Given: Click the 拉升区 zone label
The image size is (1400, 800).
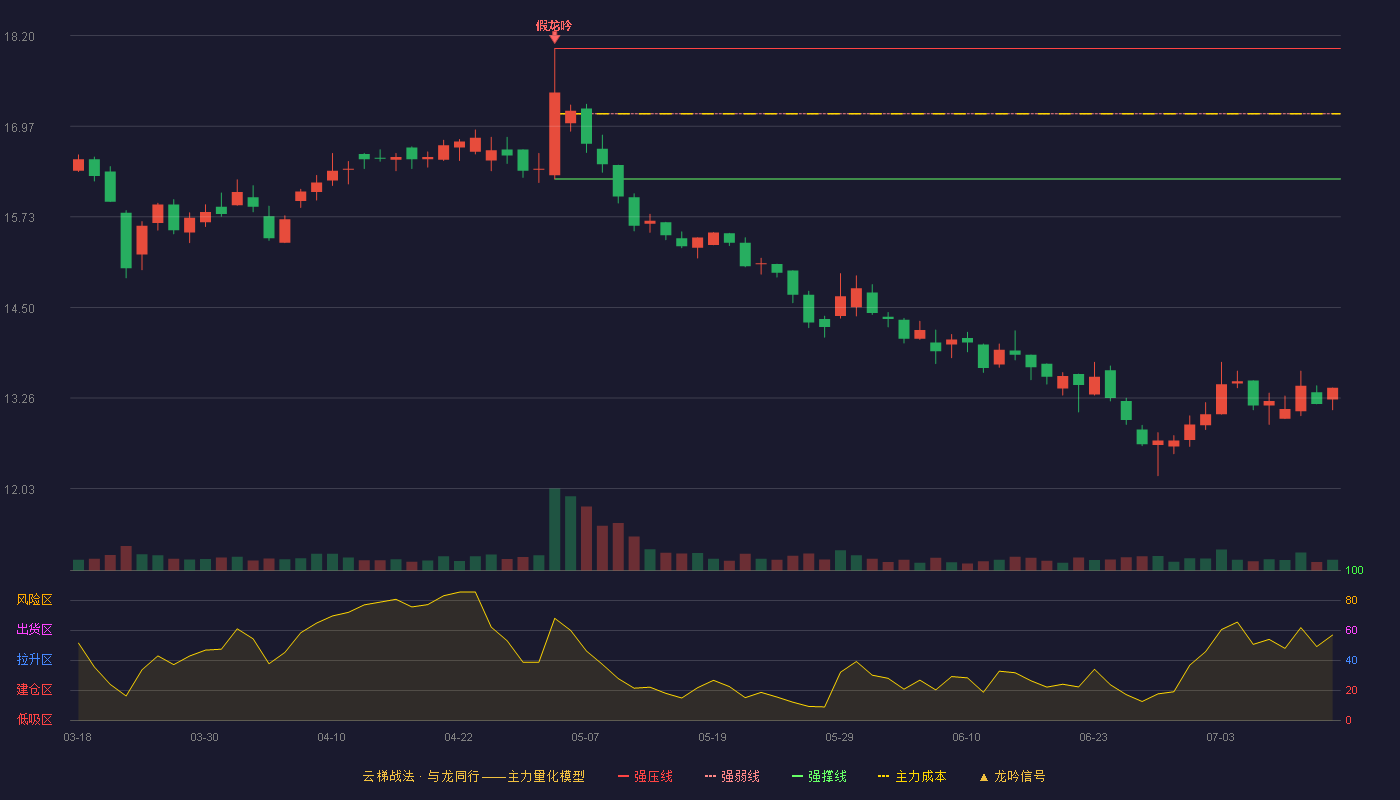Looking at the screenshot, I should 34,660.
